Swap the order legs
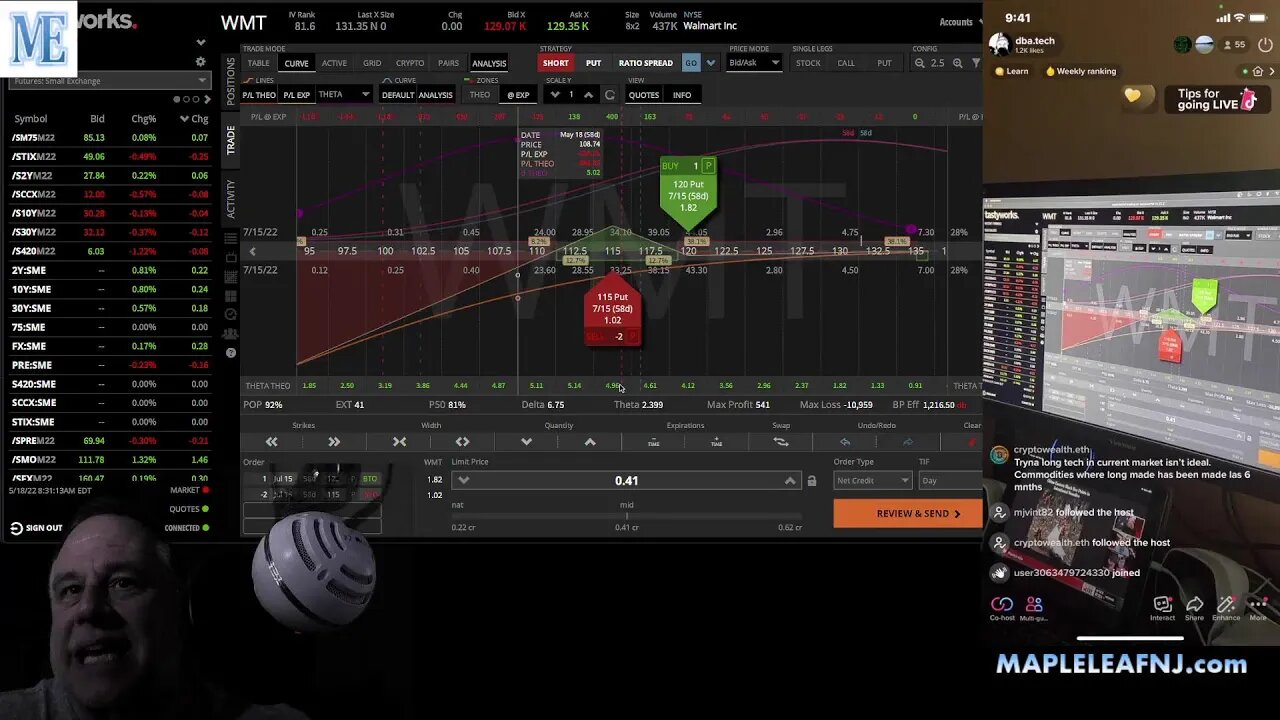Image resolution: width=1280 pixels, height=720 pixels. (x=781, y=441)
